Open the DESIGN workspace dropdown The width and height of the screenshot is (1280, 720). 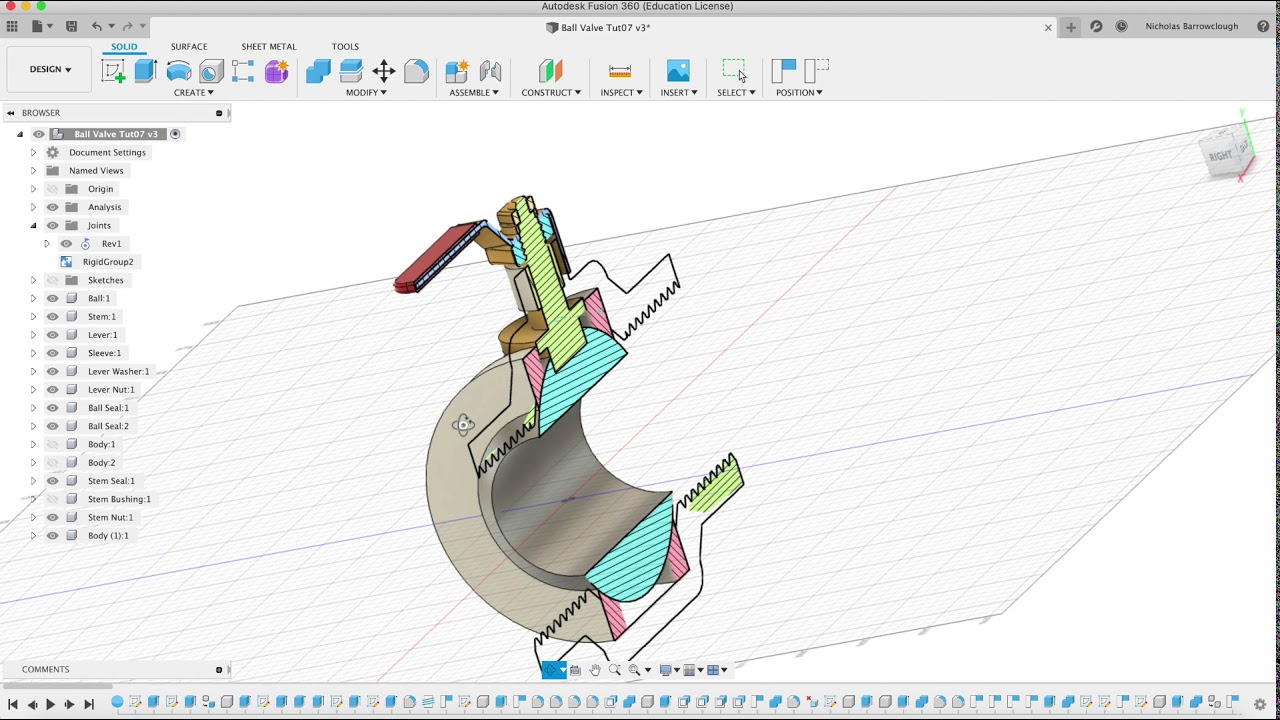click(x=50, y=70)
